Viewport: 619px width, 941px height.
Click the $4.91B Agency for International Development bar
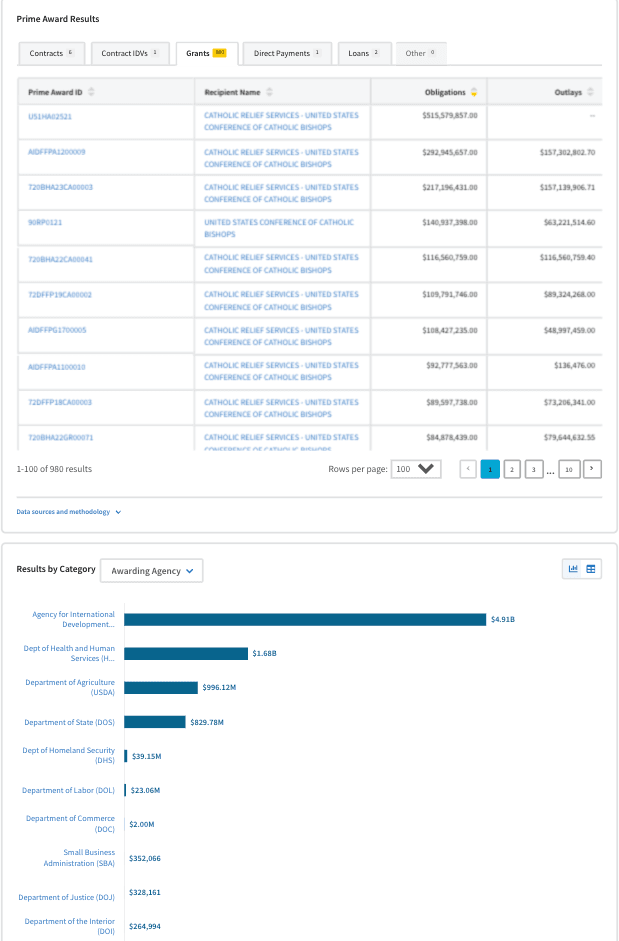point(305,619)
